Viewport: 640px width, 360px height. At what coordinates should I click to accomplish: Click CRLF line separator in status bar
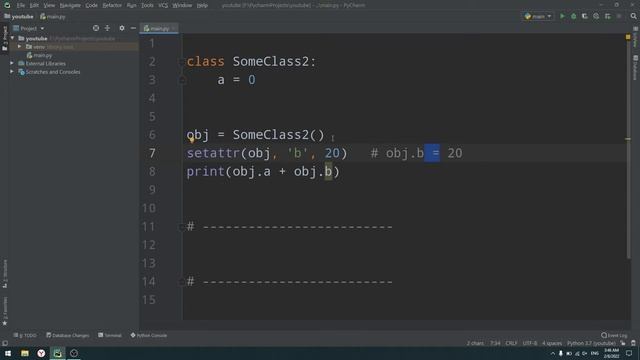tap(511, 343)
